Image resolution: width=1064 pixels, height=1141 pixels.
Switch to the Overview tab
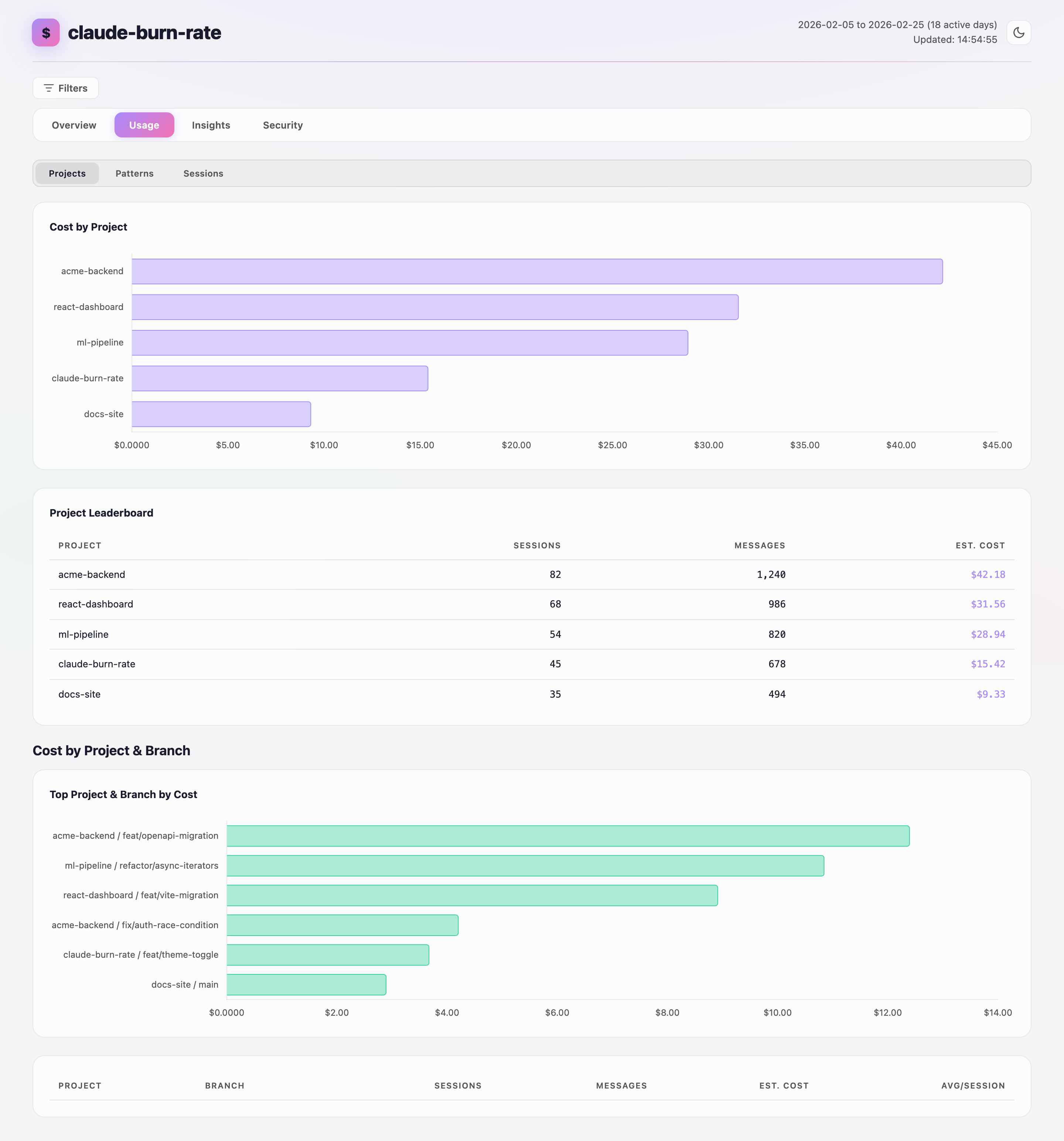pyautogui.click(x=74, y=125)
